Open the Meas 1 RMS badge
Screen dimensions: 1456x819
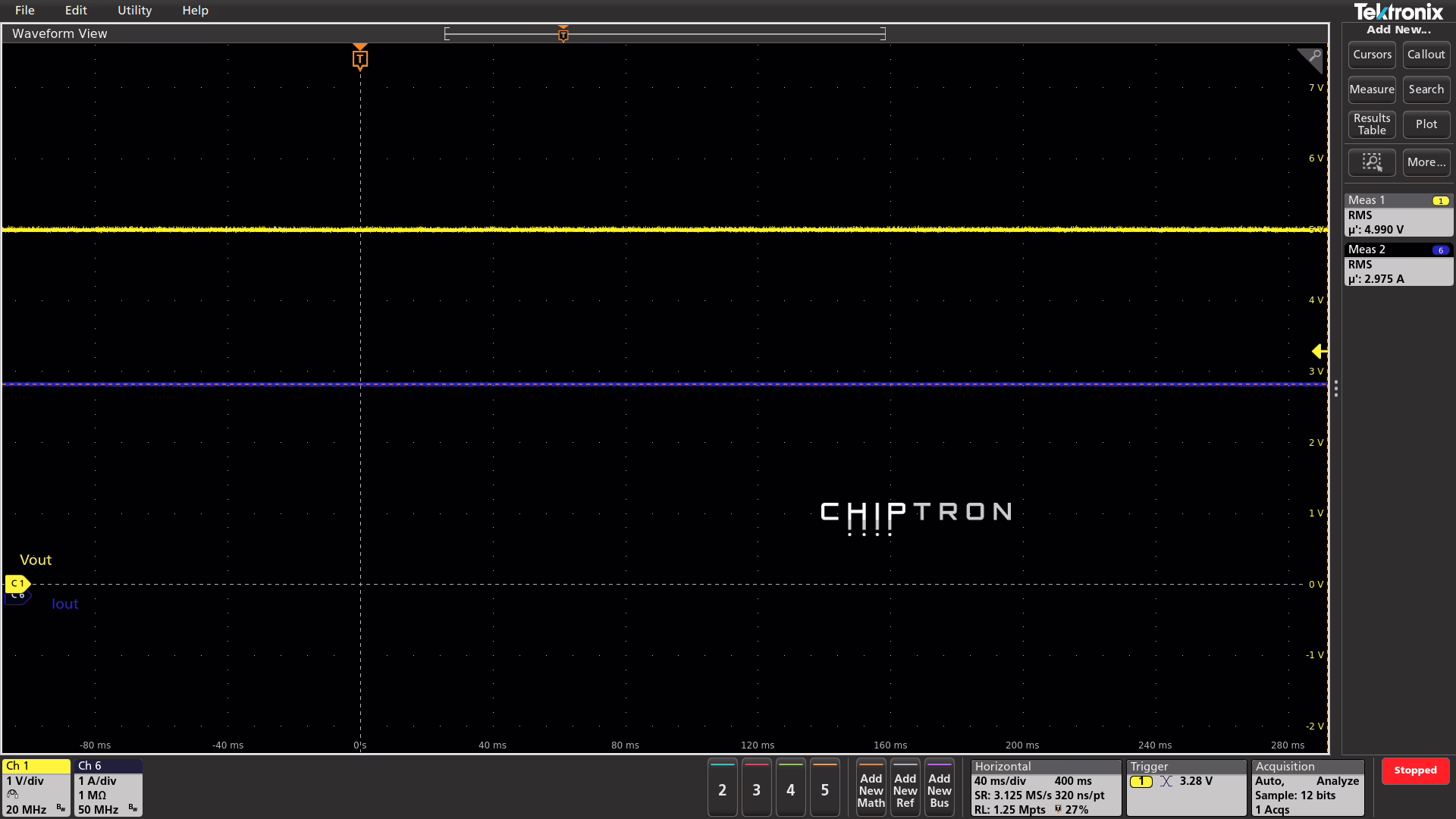click(1398, 215)
